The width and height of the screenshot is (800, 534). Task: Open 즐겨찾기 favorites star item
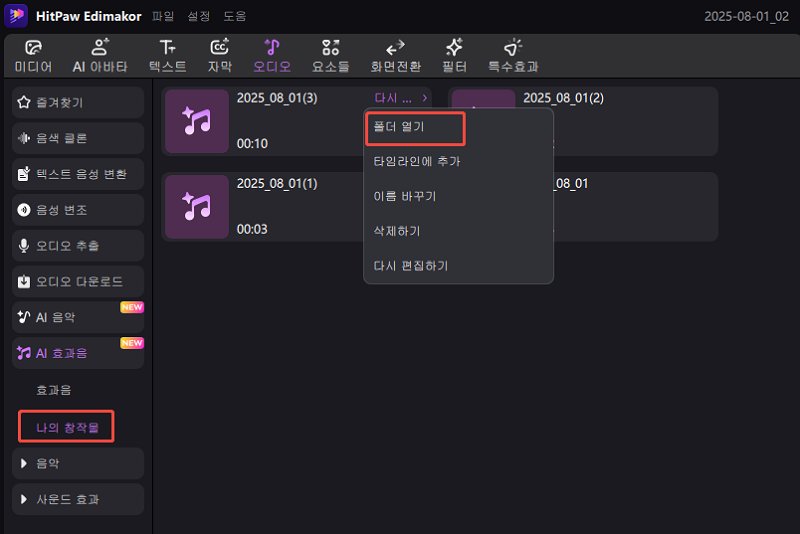coord(78,103)
